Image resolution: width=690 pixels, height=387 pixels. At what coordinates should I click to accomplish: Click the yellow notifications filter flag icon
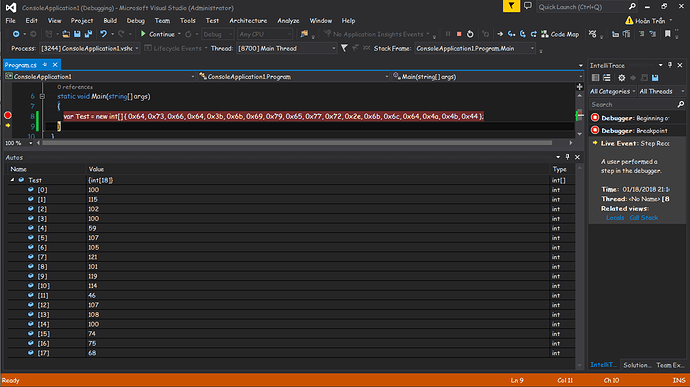tap(511, 6)
